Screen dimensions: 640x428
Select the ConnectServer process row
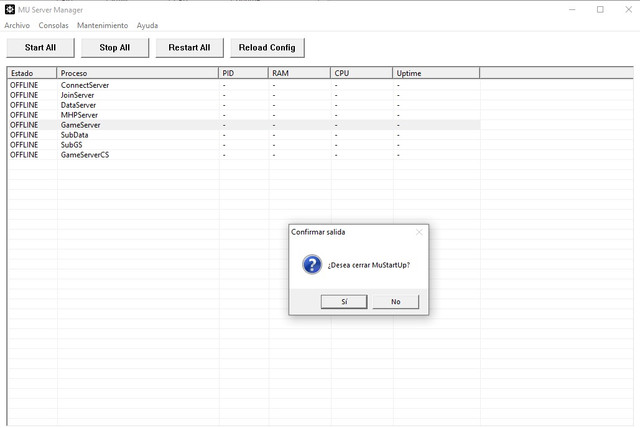[244, 85]
